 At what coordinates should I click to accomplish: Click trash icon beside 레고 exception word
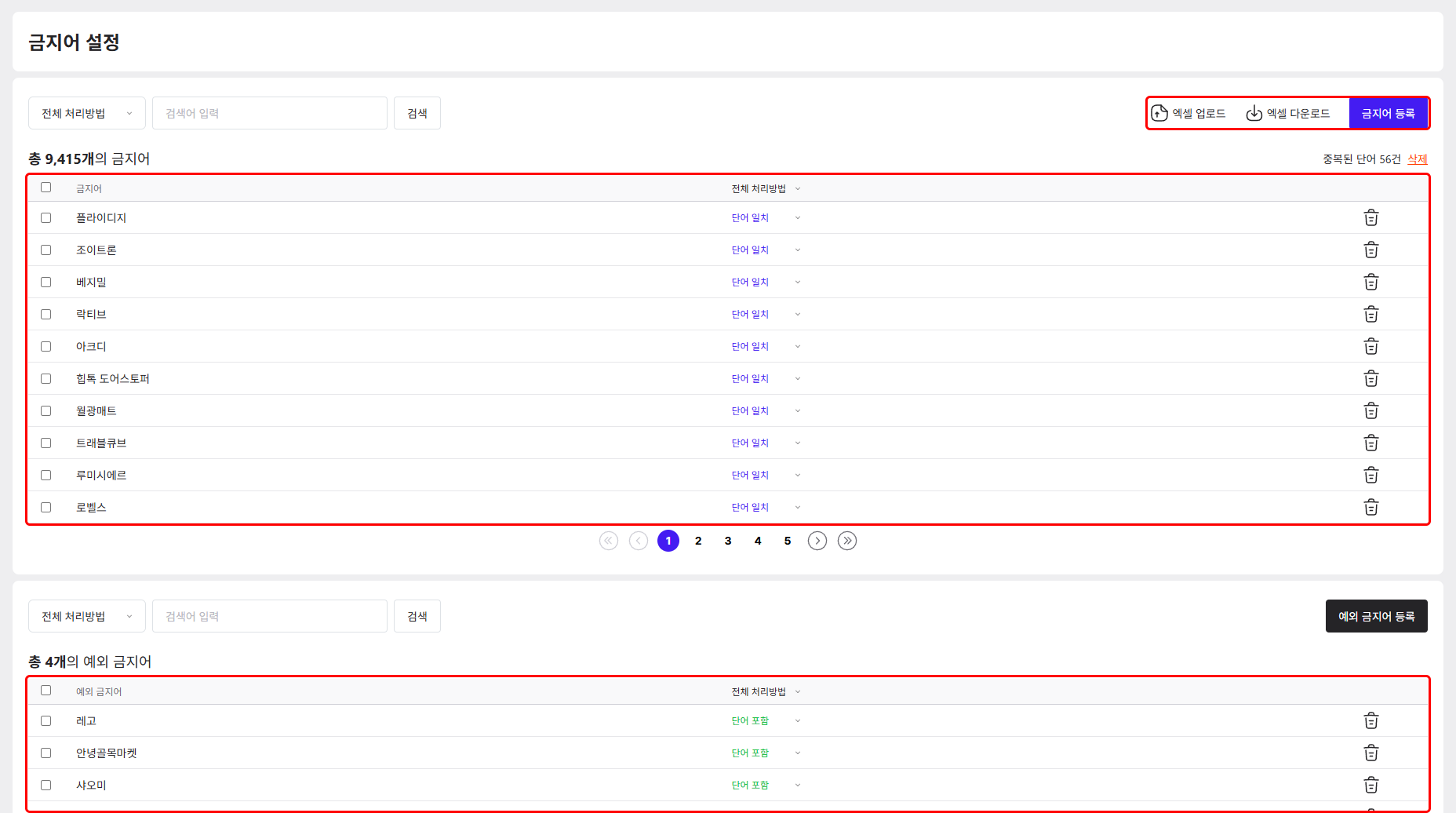pos(1370,720)
